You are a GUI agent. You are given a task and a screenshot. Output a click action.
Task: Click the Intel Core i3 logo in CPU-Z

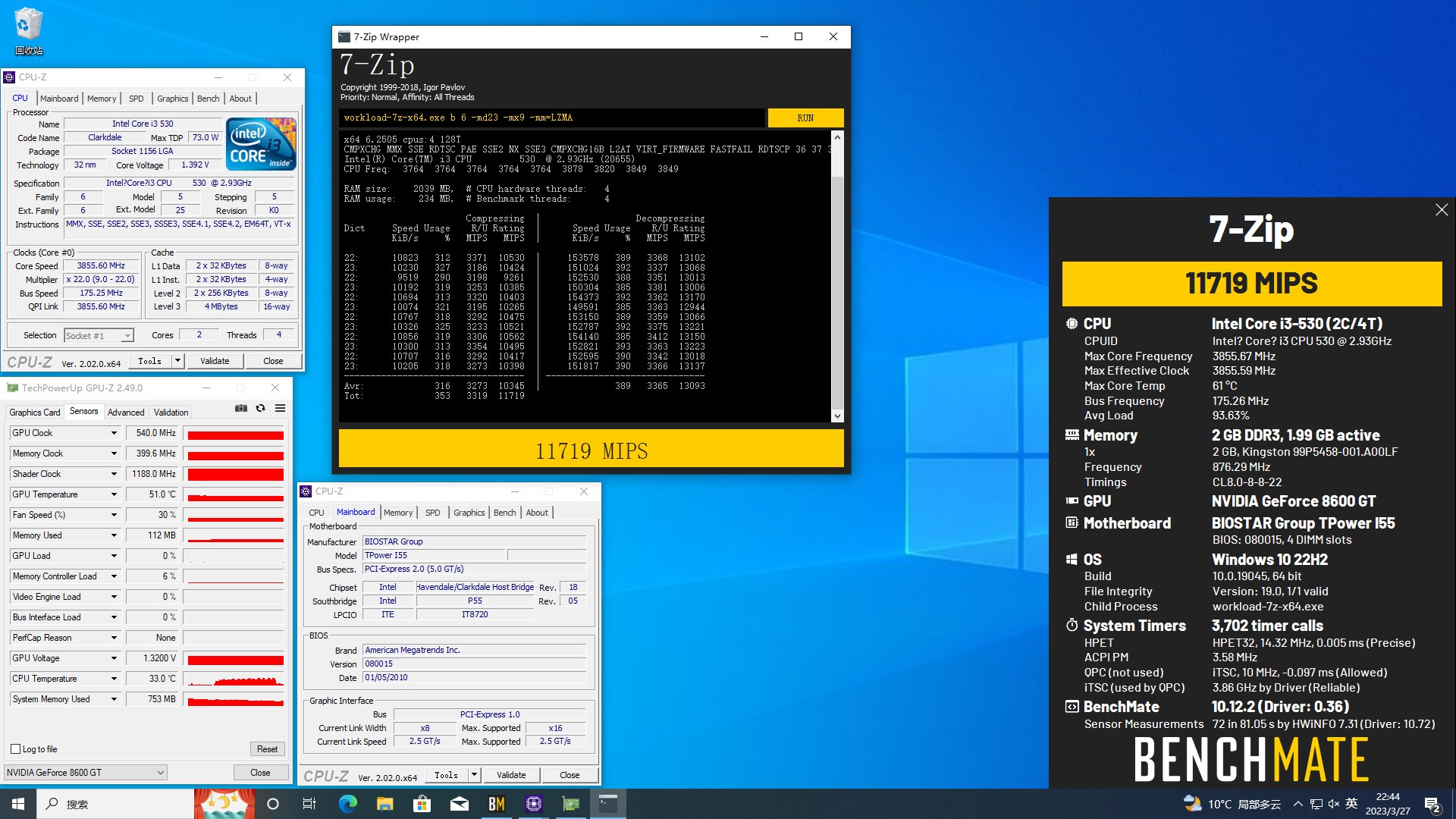click(262, 143)
